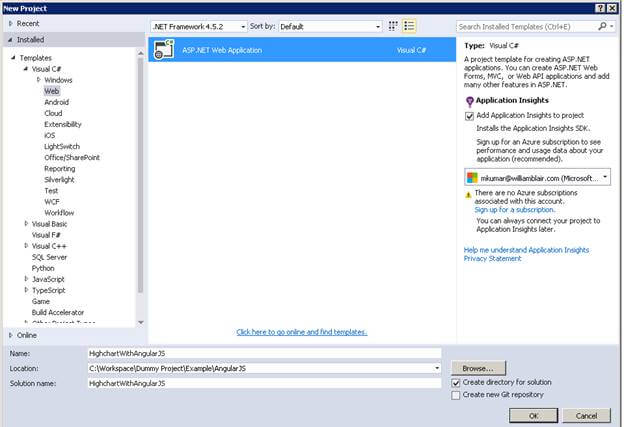The height and width of the screenshot is (427, 624).
Task: Enable Create new Git repository
Action: click(x=456, y=395)
